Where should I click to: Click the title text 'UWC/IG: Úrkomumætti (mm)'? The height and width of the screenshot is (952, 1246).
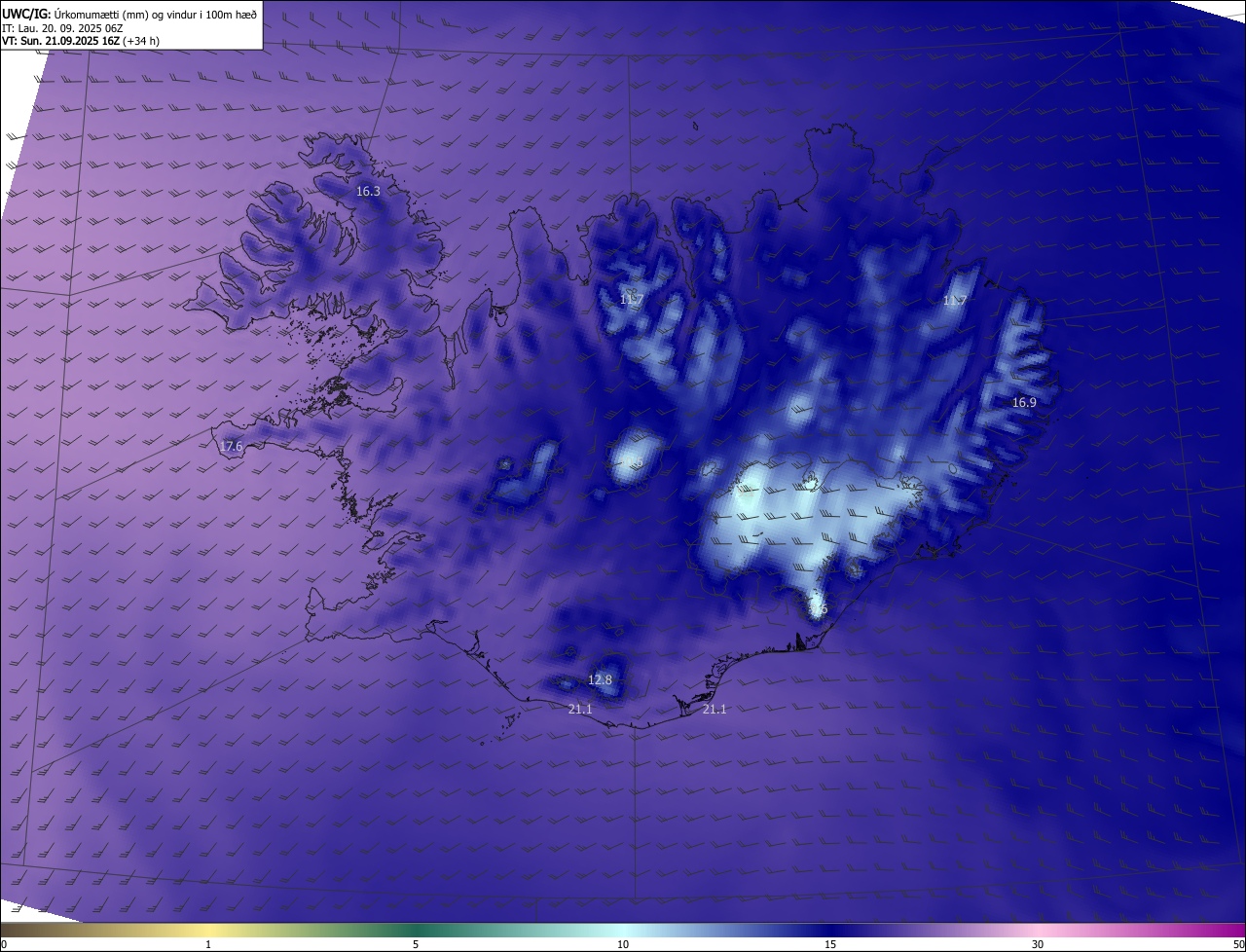(x=76, y=13)
